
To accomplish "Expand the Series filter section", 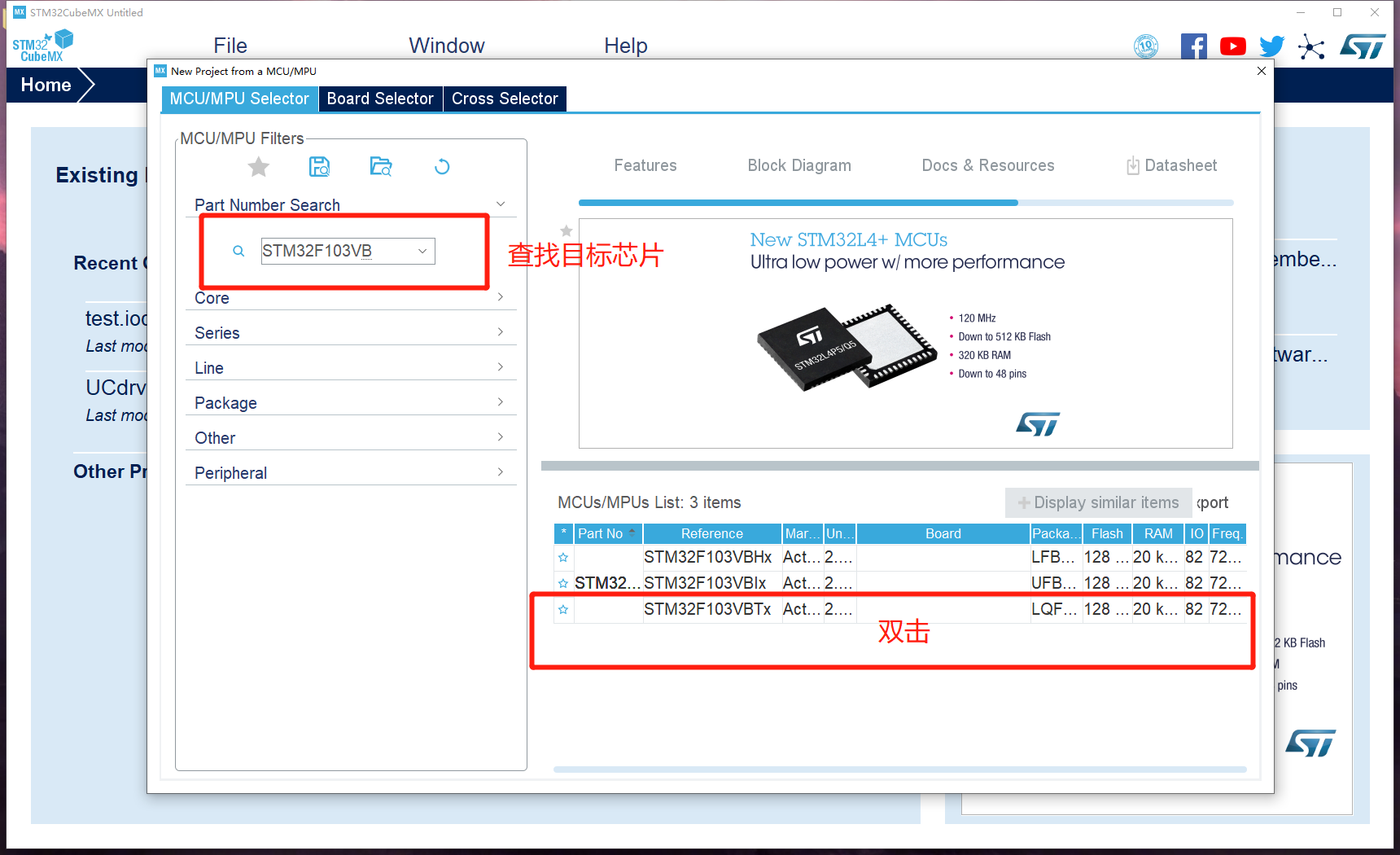I will pos(501,332).
